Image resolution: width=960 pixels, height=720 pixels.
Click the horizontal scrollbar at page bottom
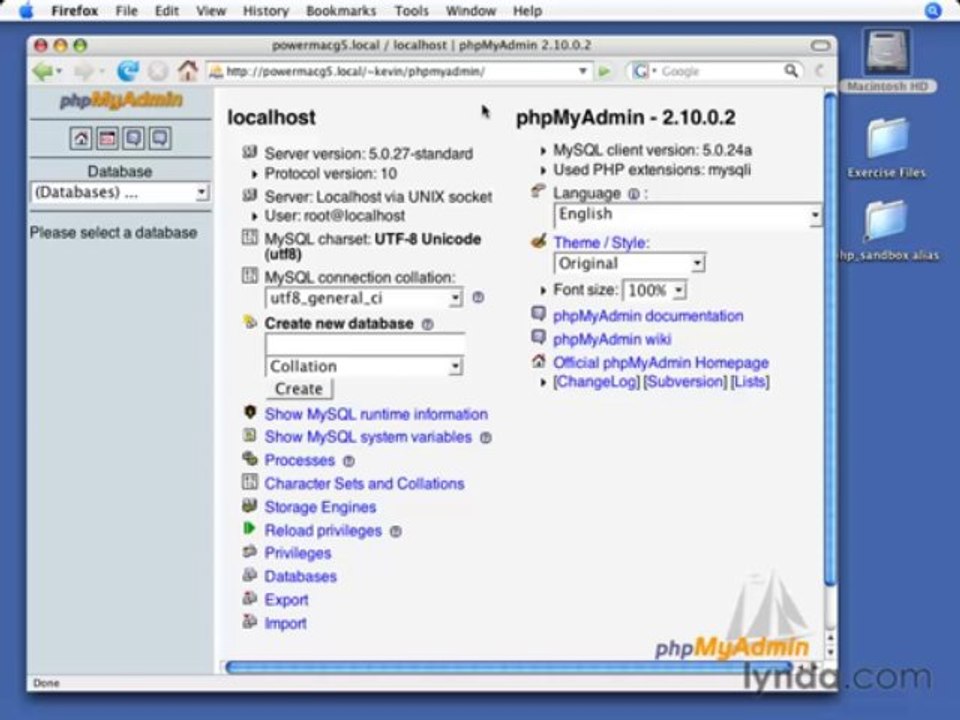coord(509,667)
